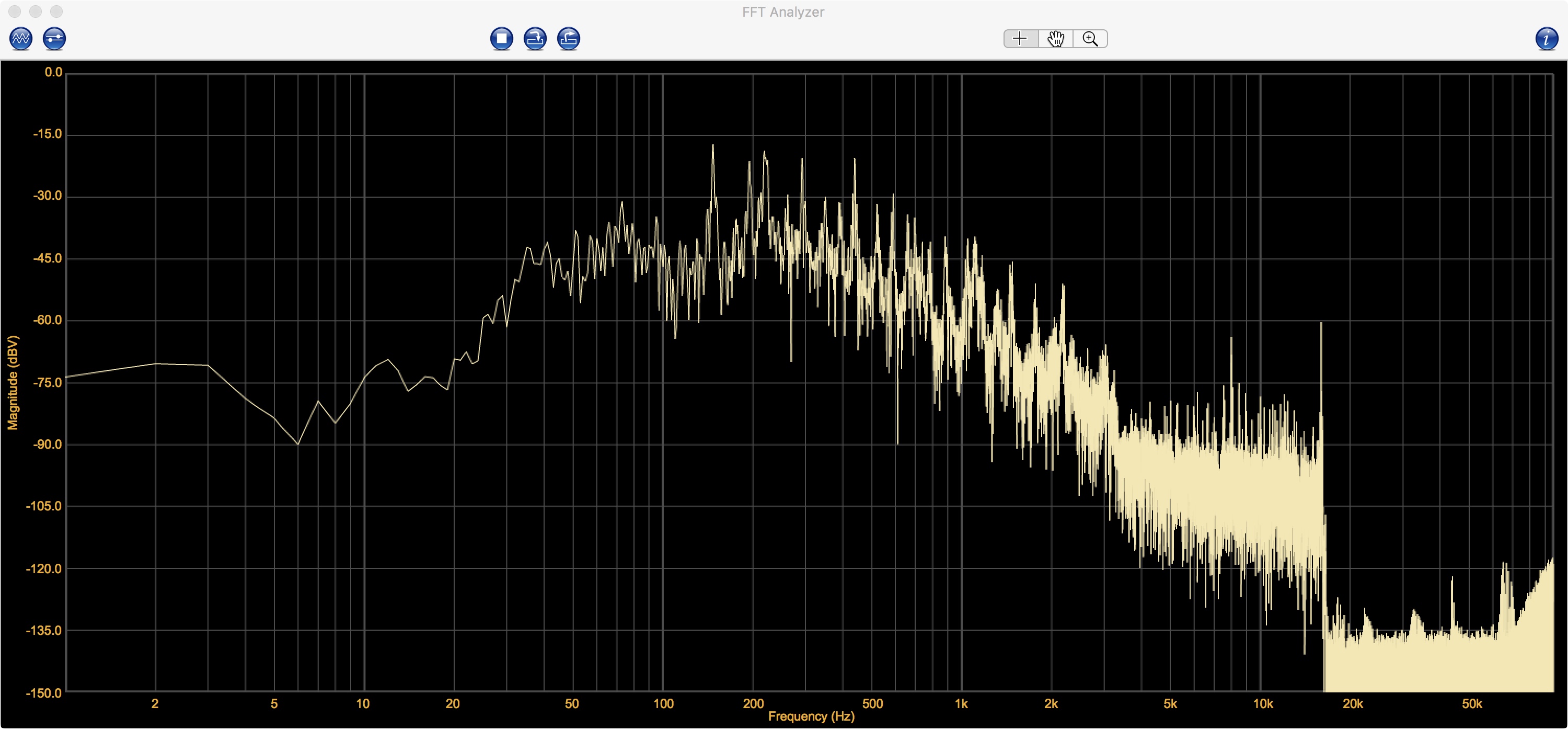Click the import data arrow-down icon
Screen dimensions: 1568x729
click(x=535, y=38)
